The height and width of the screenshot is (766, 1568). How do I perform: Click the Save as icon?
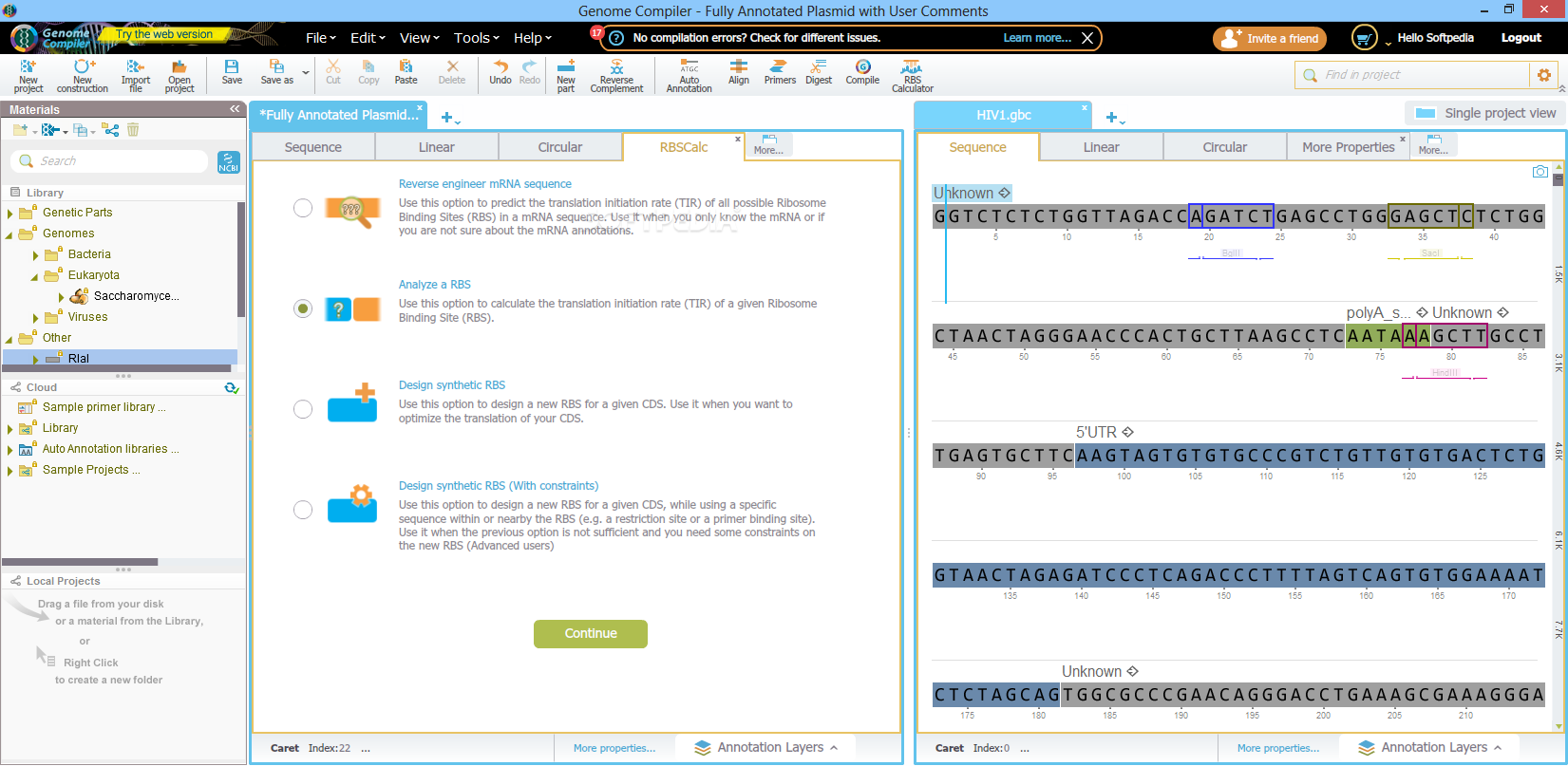[x=277, y=72]
